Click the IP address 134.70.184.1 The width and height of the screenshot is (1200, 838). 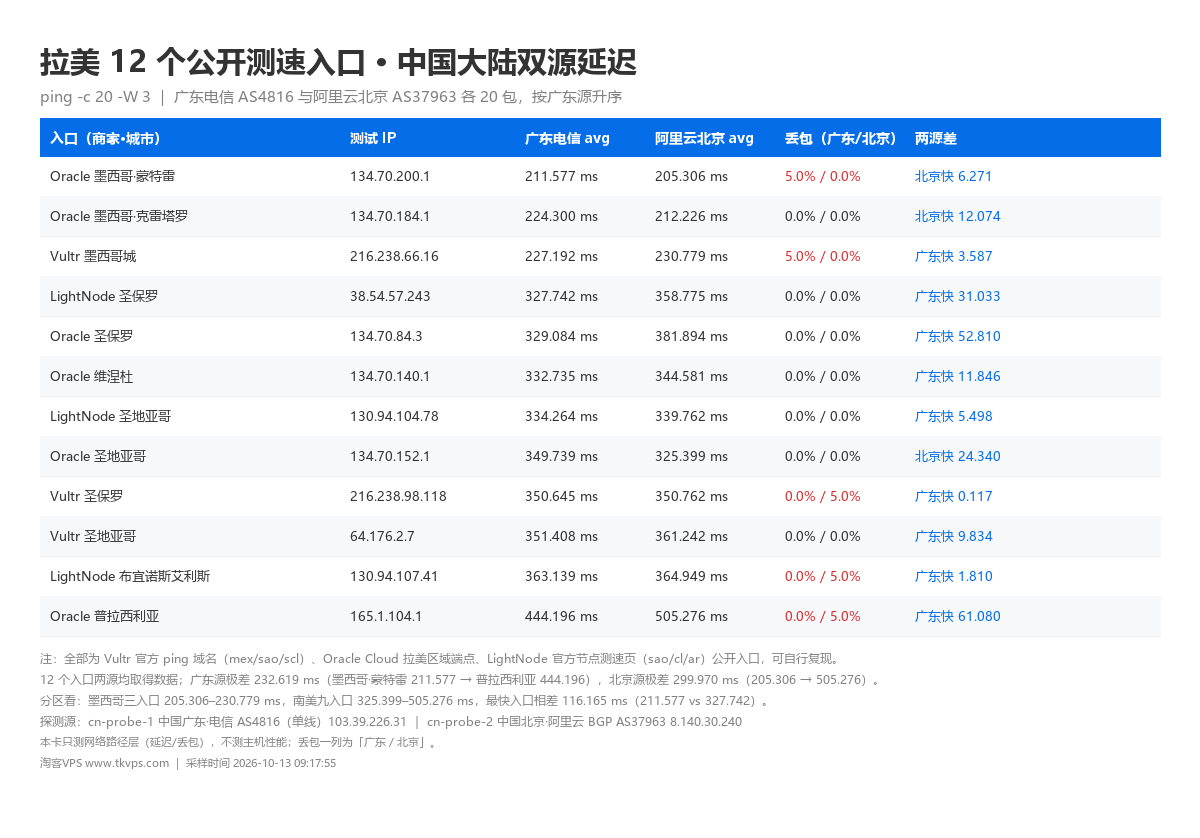pos(390,216)
